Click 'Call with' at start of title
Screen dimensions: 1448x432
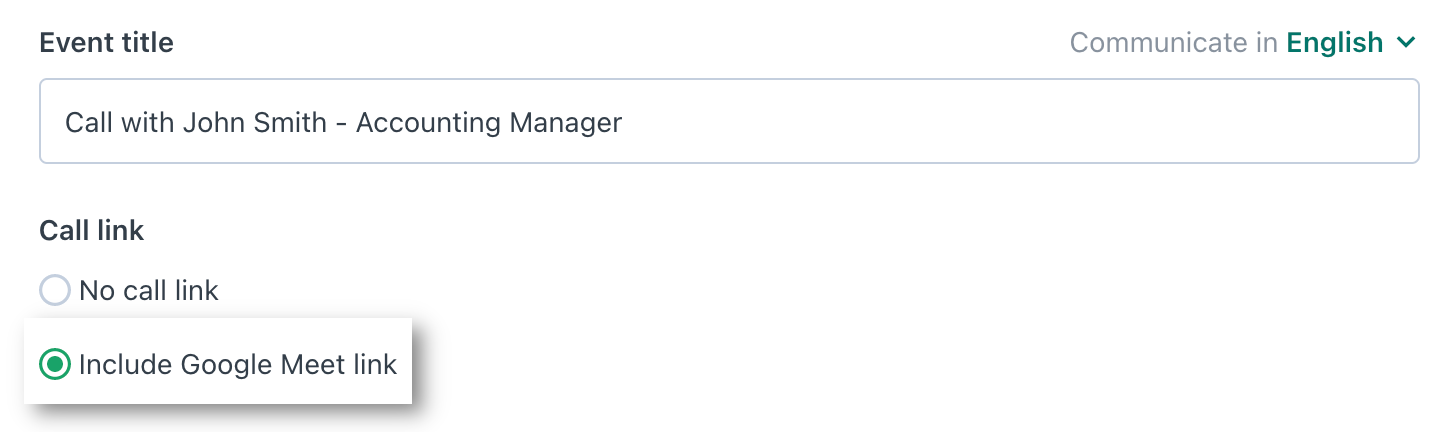point(119,123)
